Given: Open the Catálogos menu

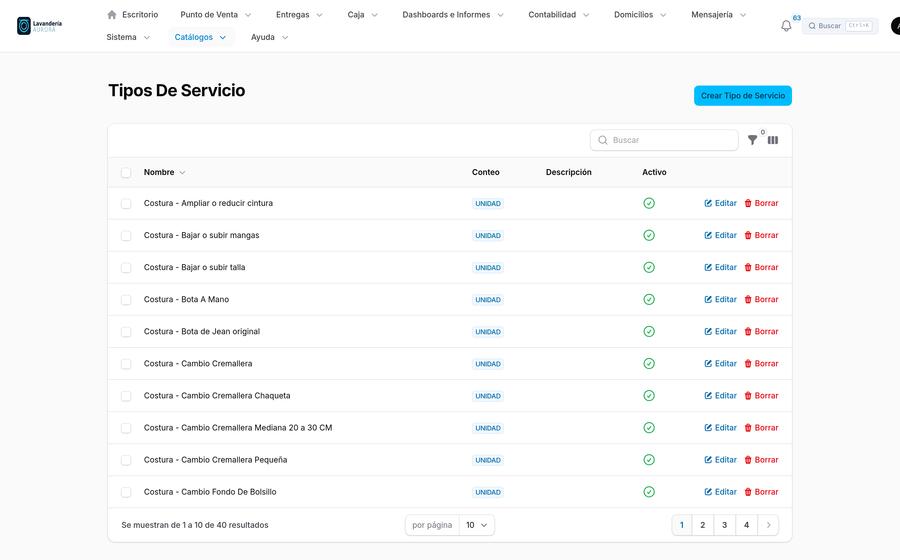Looking at the screenshot, I should pos(200,37).
